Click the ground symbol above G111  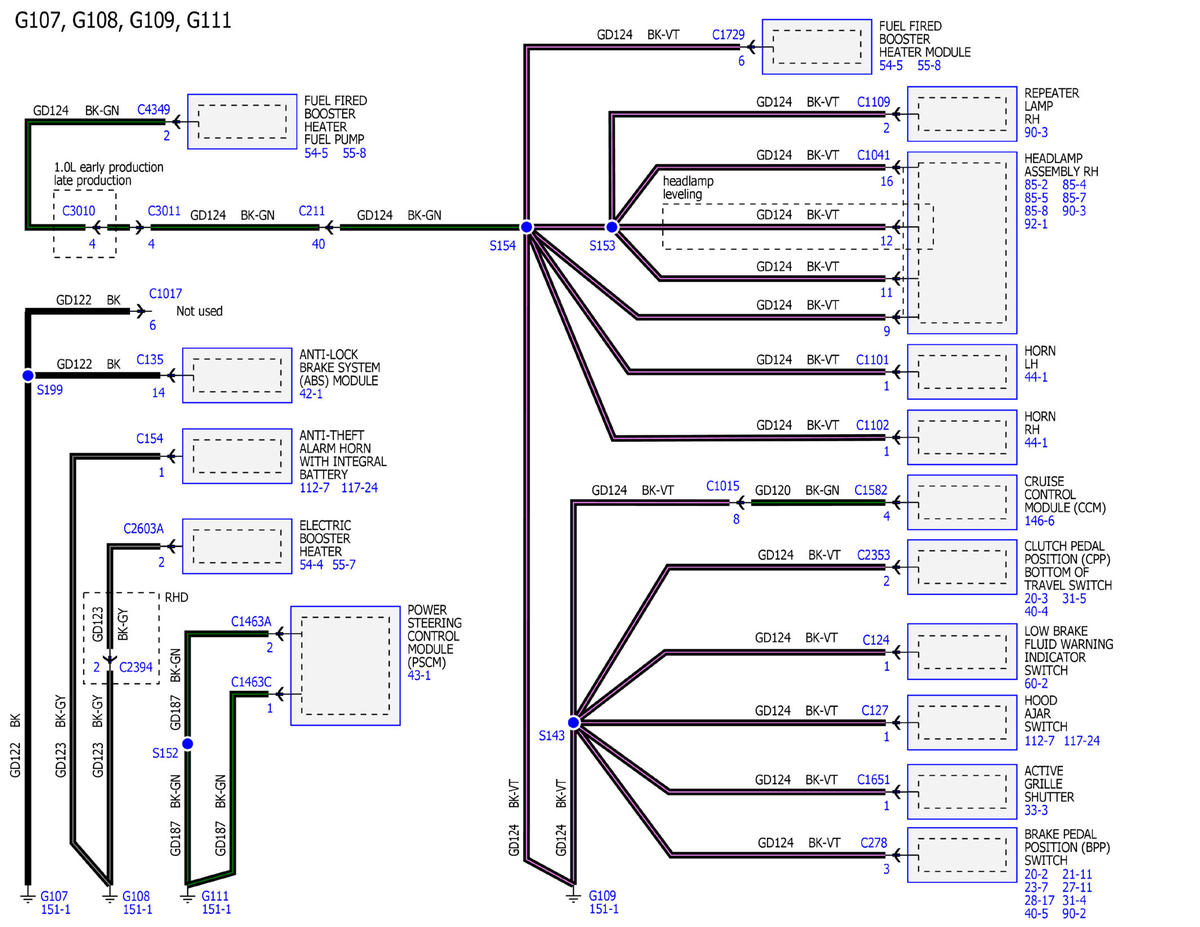[187, 891]
